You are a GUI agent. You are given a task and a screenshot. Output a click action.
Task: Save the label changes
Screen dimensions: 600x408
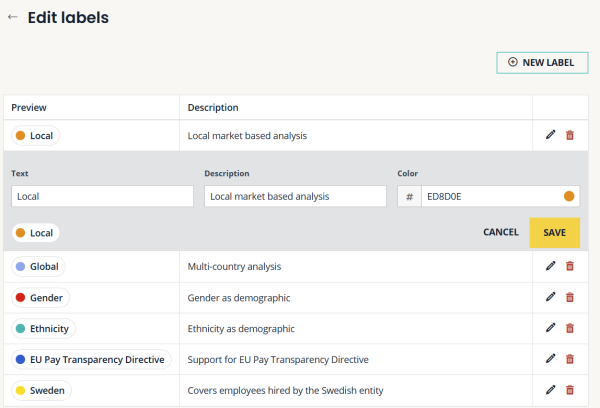(554, 232)
